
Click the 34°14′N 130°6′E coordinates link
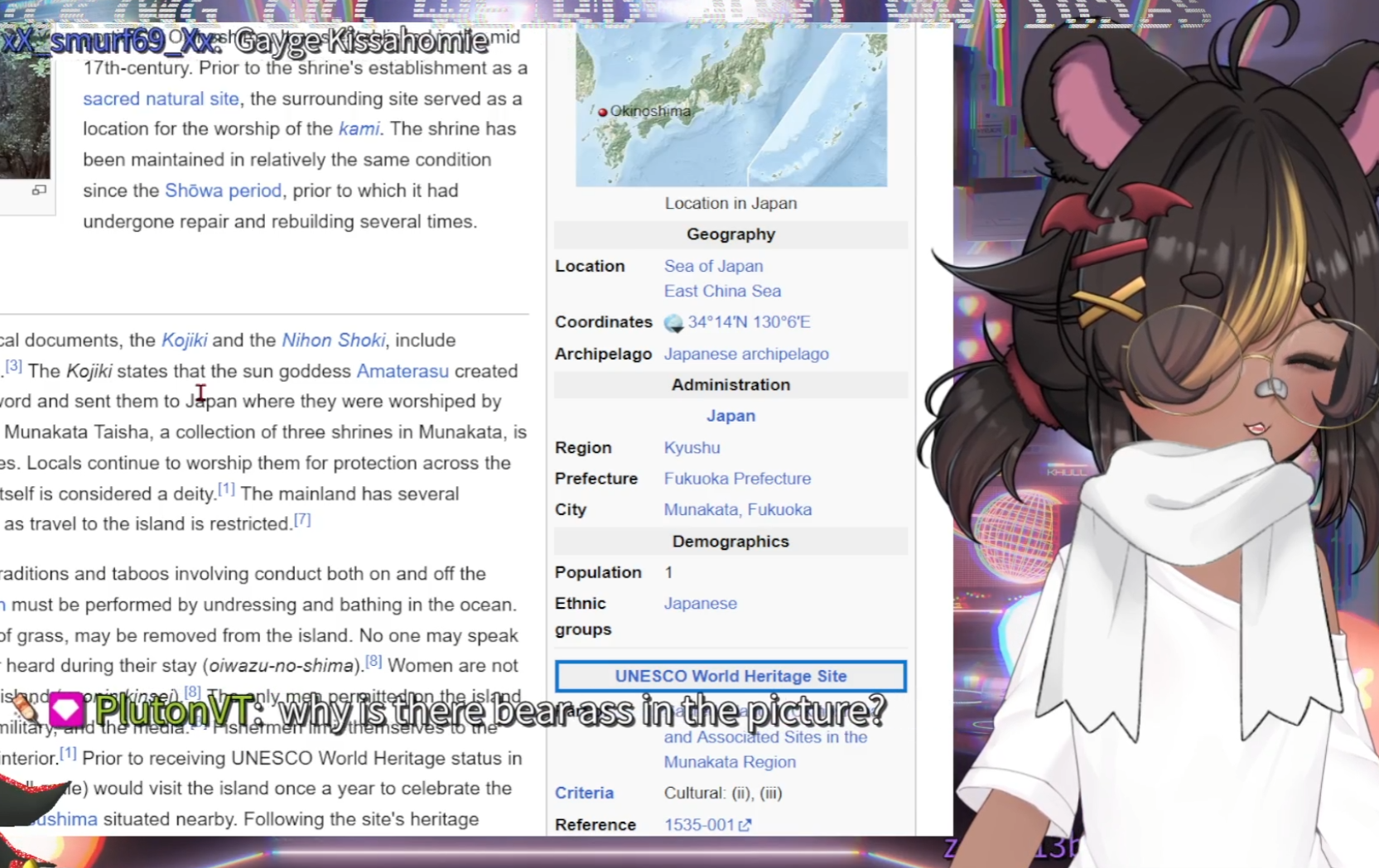(x=749, y=322)
